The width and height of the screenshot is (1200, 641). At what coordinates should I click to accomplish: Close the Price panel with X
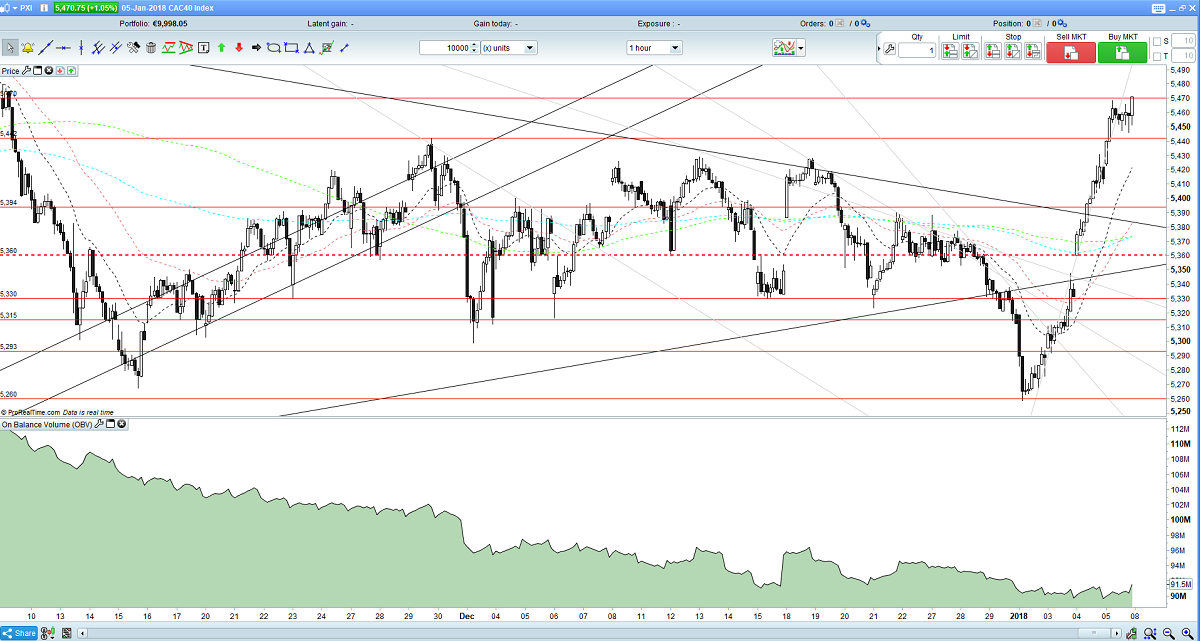tap(48, 71)
